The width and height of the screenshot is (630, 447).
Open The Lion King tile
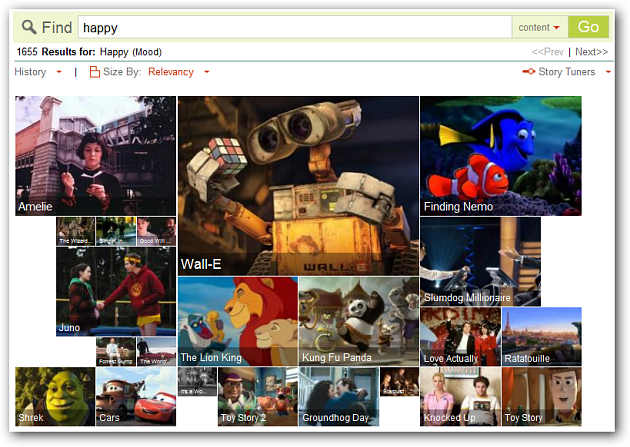tap(238, 321)
